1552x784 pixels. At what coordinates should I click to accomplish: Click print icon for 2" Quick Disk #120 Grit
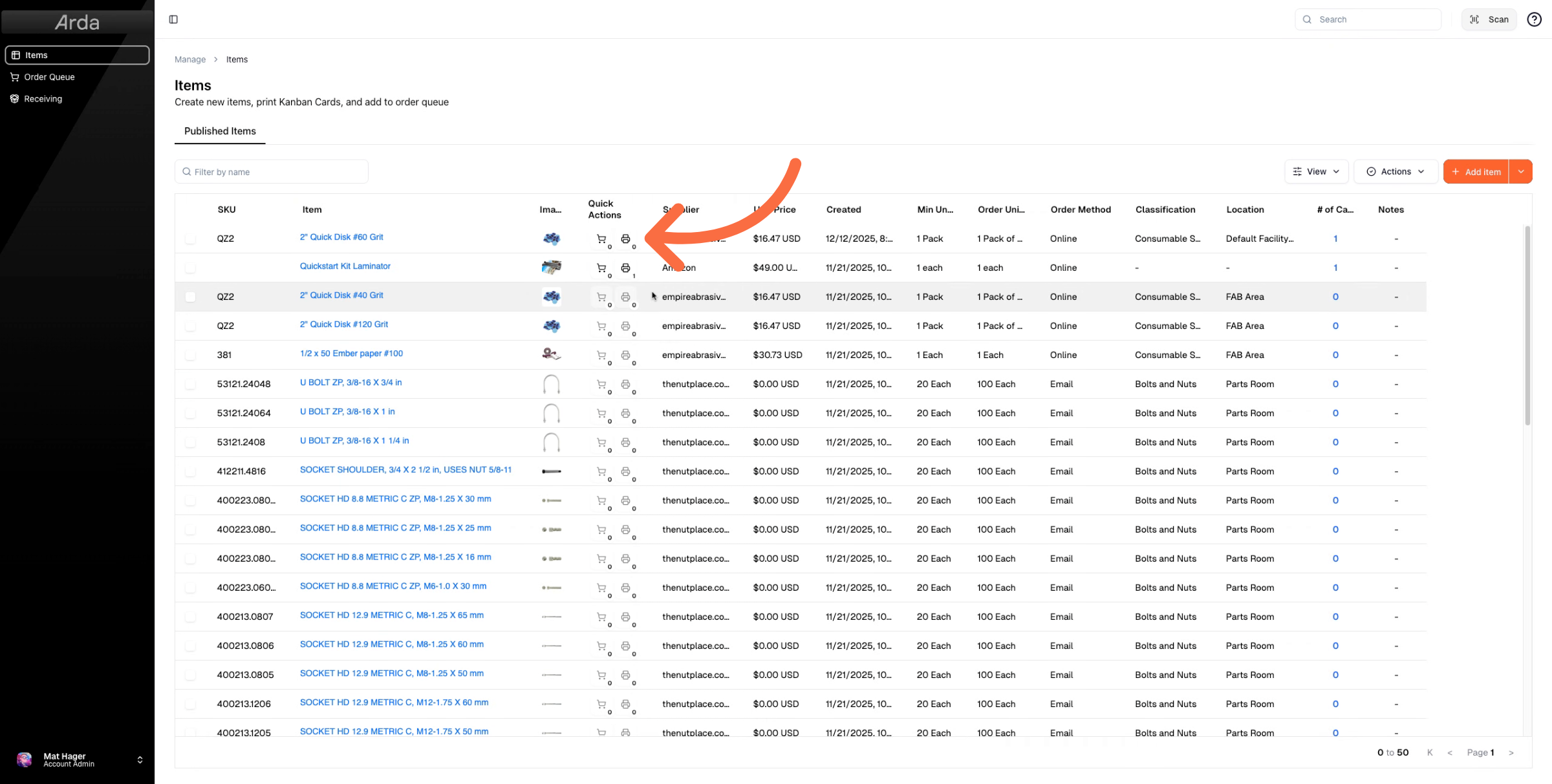(x=625, y=326)
